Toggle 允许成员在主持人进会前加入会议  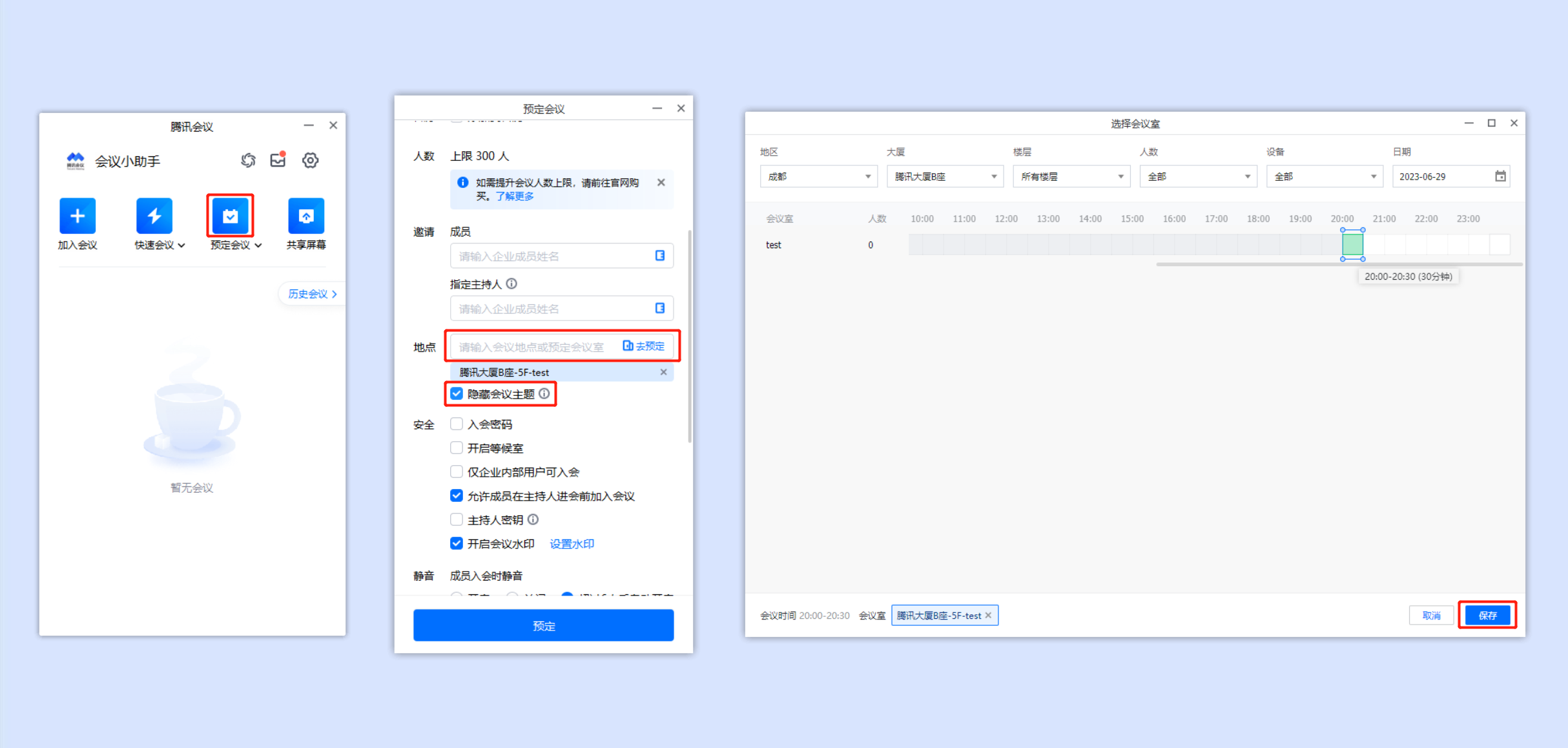click(457, 495)
